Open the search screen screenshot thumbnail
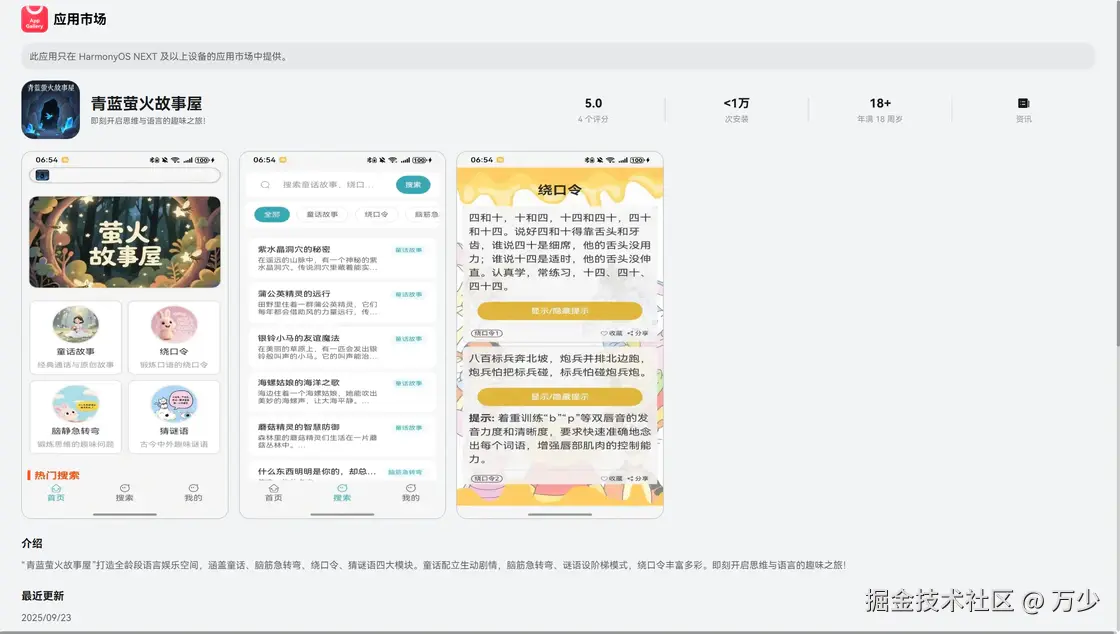 342,334
